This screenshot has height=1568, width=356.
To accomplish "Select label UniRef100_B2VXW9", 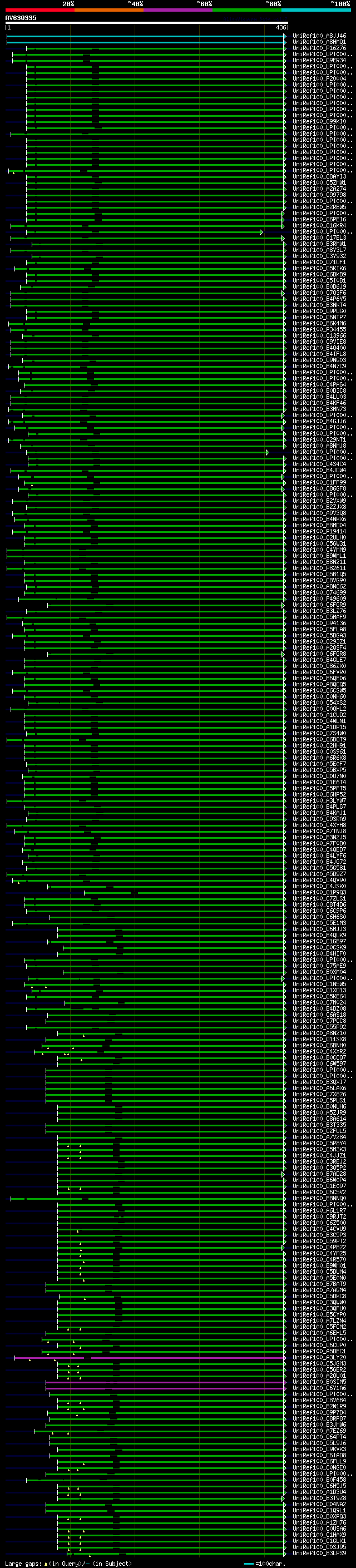I will click(x=319, y=501).
